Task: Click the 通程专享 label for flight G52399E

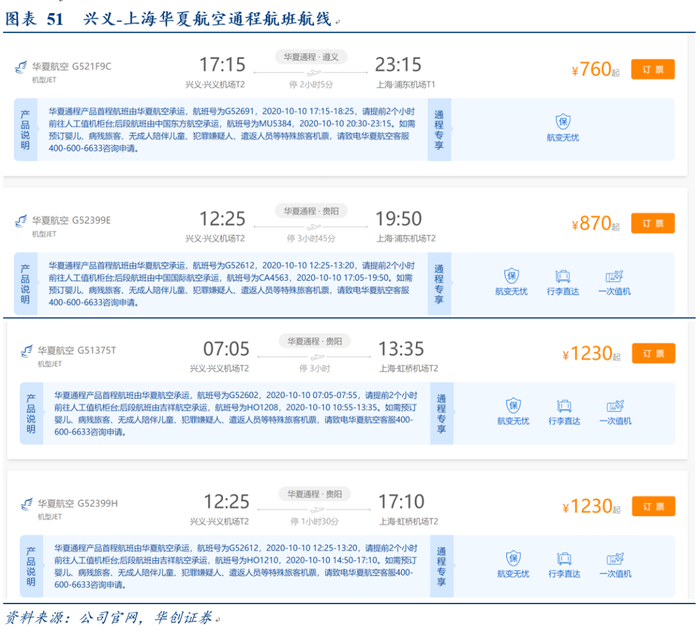Action: [x=439, y=284]
